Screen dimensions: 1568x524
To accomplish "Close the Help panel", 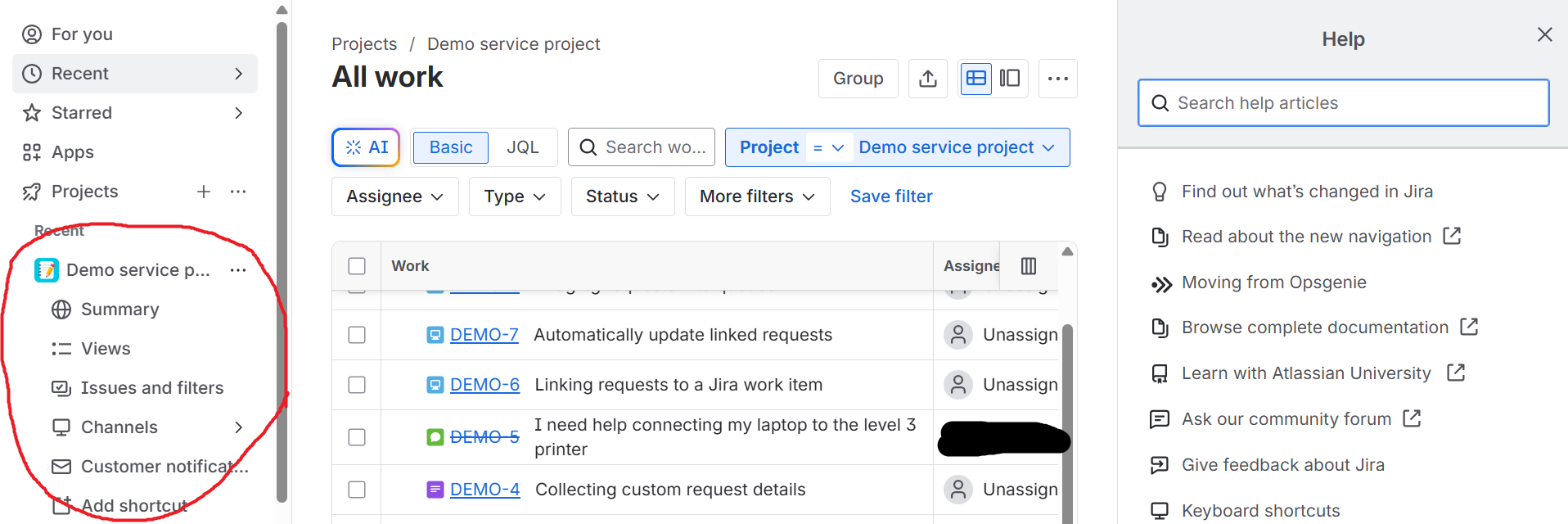I will coord(1544,34).
